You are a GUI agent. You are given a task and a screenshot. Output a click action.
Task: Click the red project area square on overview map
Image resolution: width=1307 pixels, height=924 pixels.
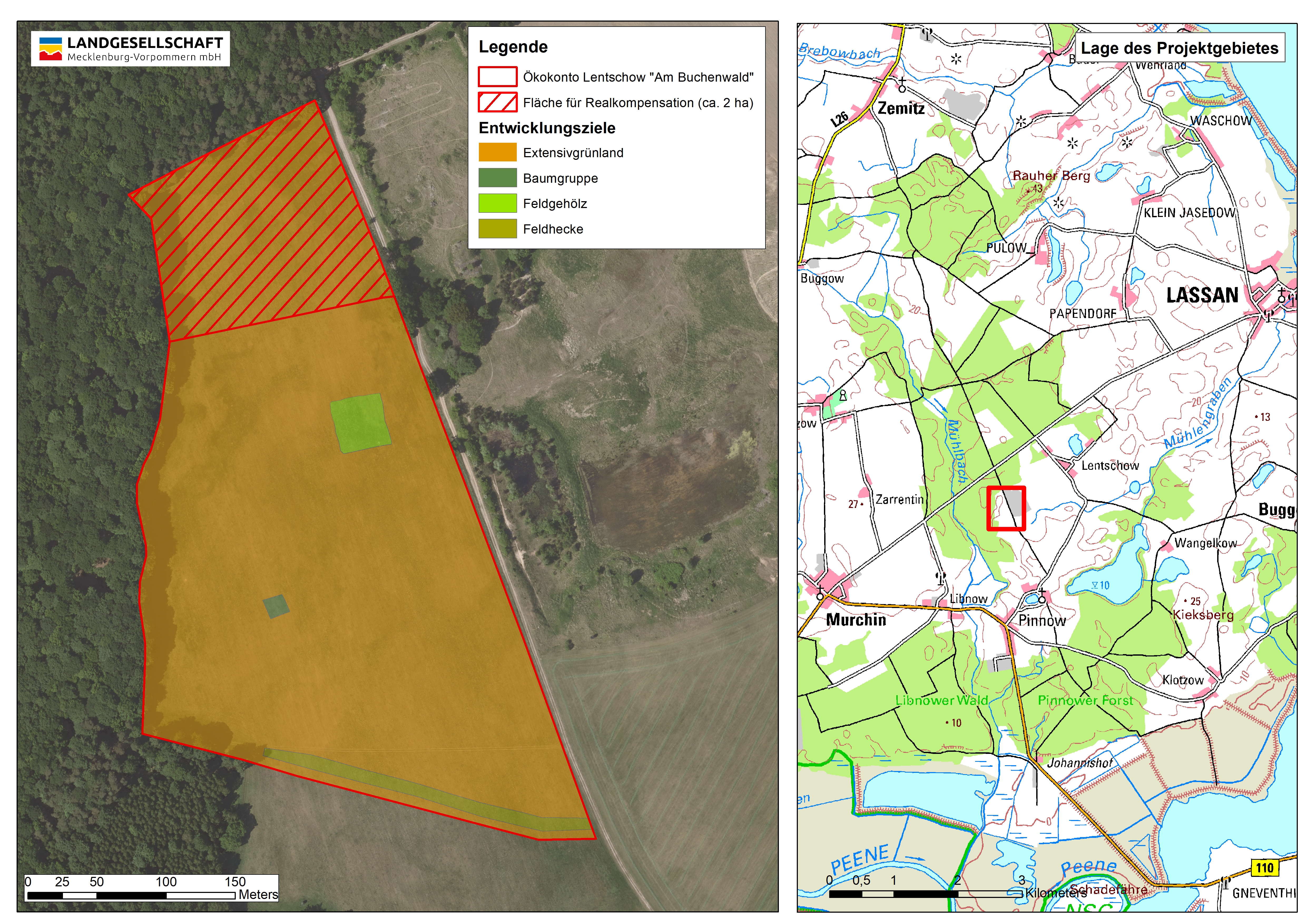[x=1006, y=508]
